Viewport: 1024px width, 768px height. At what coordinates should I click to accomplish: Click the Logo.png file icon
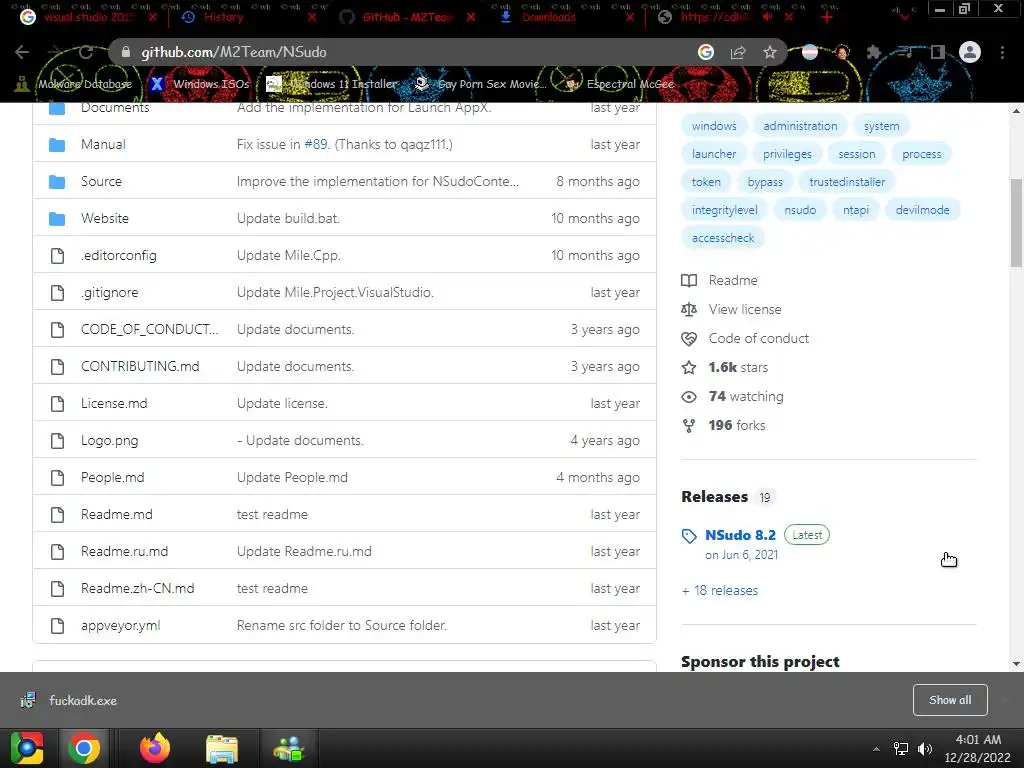(57, 441)
